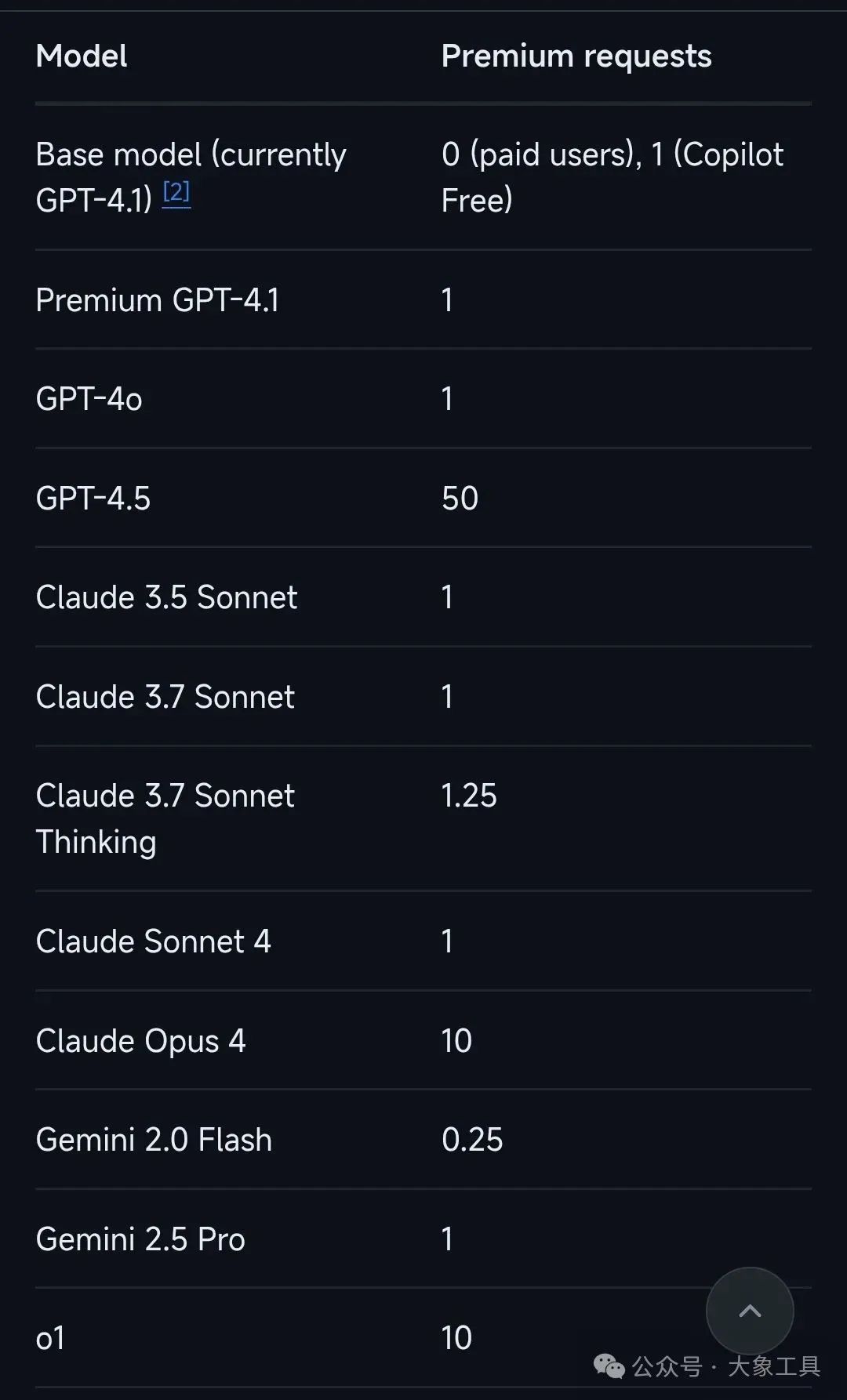Click the 1.25 premium requests value

(469, 796)
